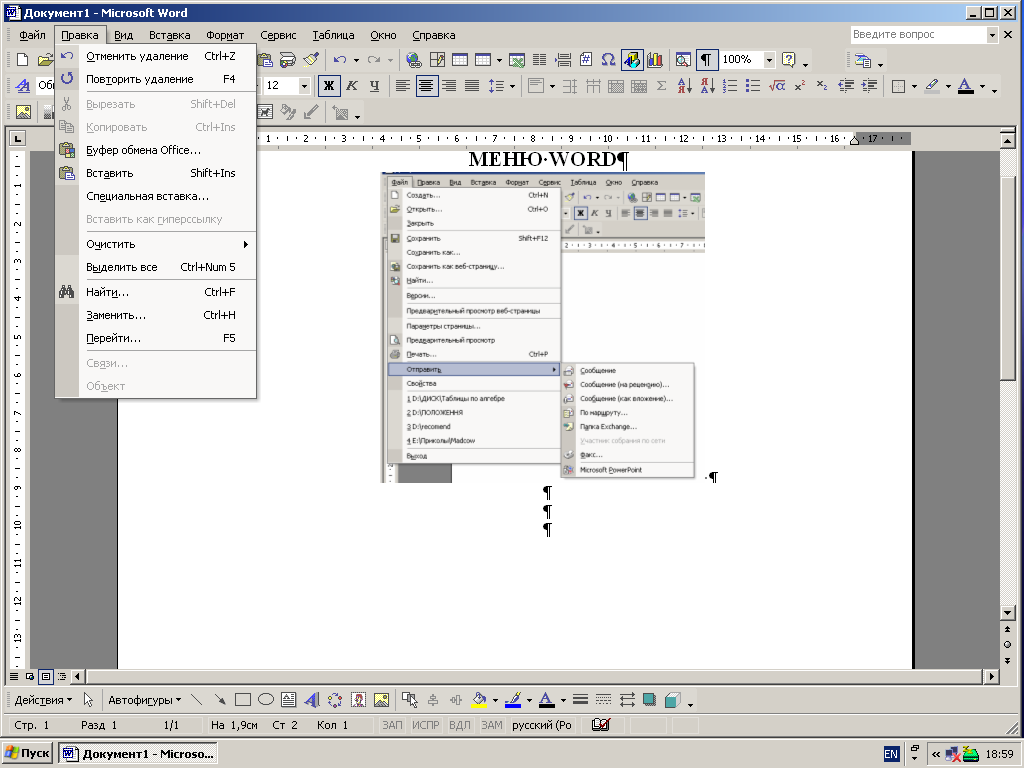This screenshot has height=768, width=1024.
Task: Expand the Автофигуры dropdown menu
Action: coord(144,700)
